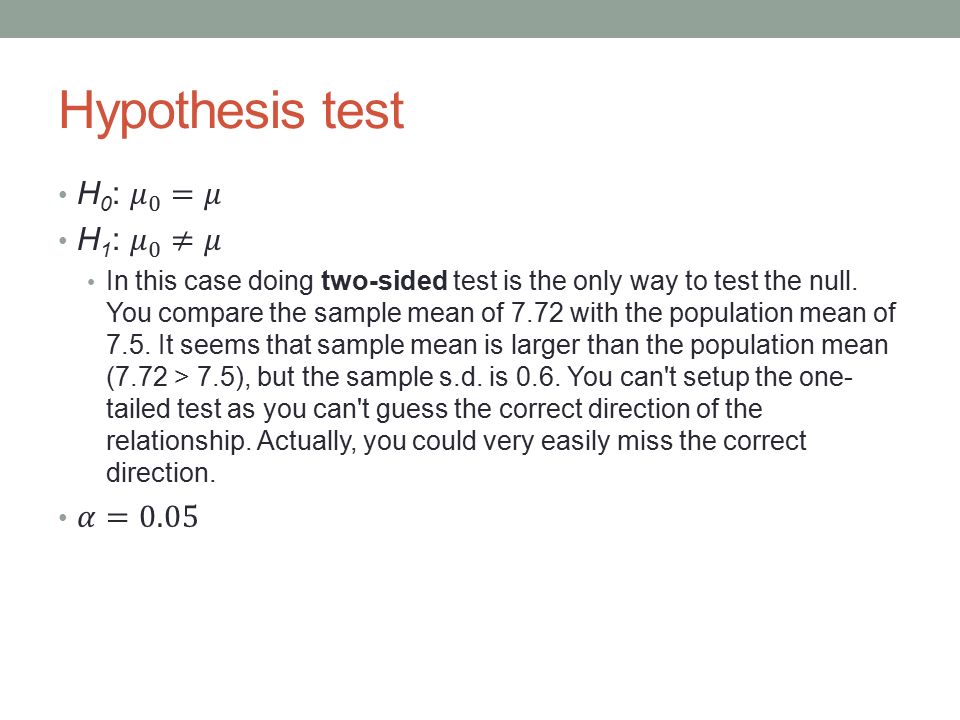Click the H0 null hypothesis equation
960x720 pixels.
point(149,195)
